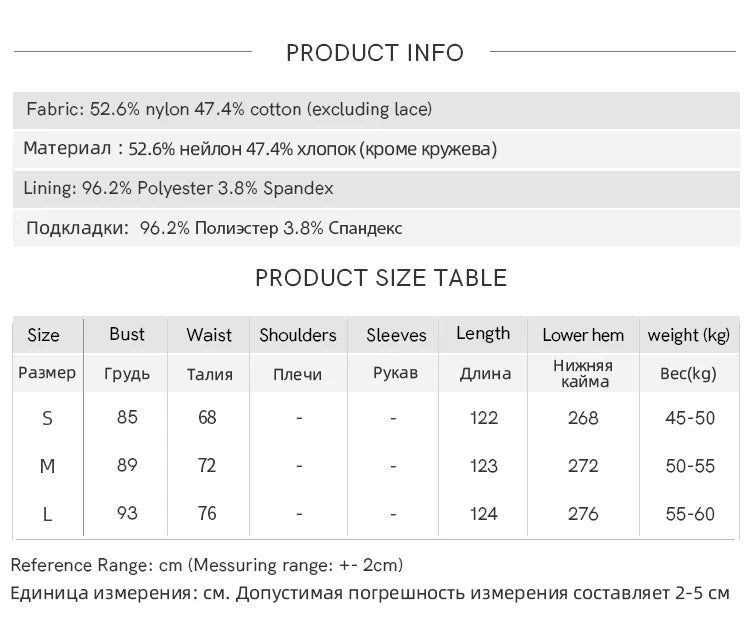Select the Lining Polyester Spandex row
Screen dimensions: 750x630
[180, 188]
